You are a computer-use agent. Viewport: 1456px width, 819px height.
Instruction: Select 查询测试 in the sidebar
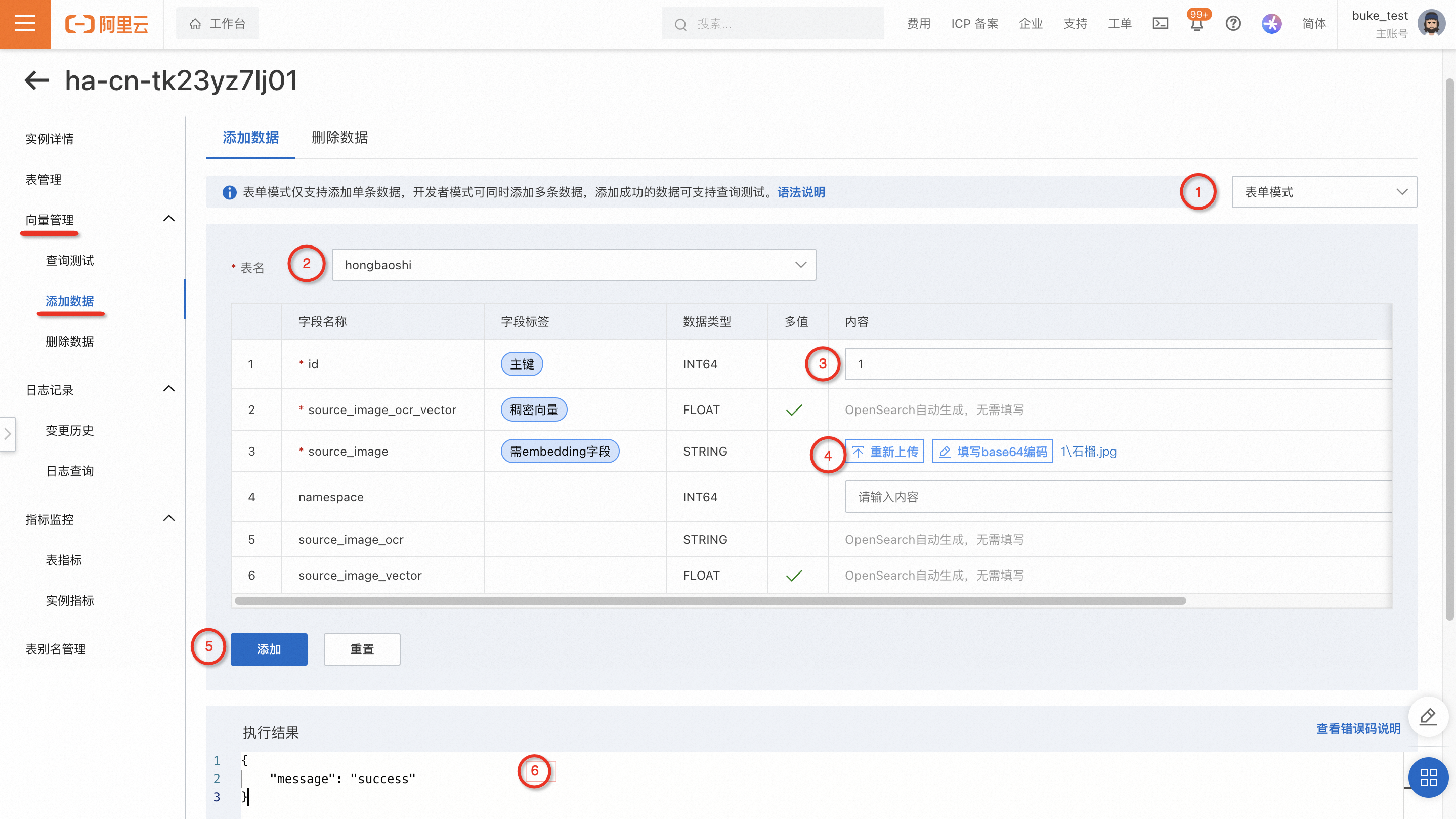[x=69, y=260]
